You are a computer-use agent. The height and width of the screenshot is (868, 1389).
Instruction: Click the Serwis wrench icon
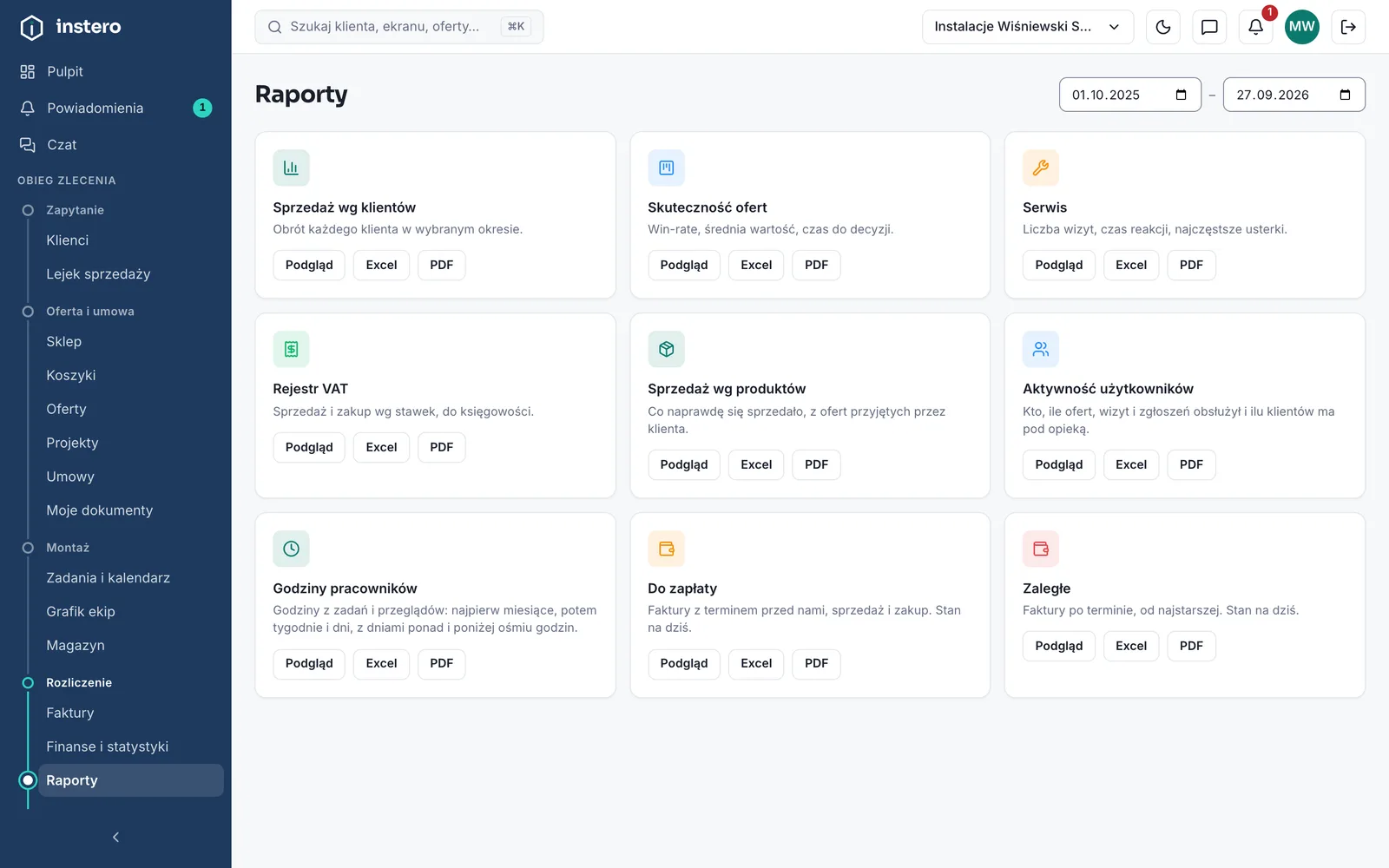(1041, 168)
